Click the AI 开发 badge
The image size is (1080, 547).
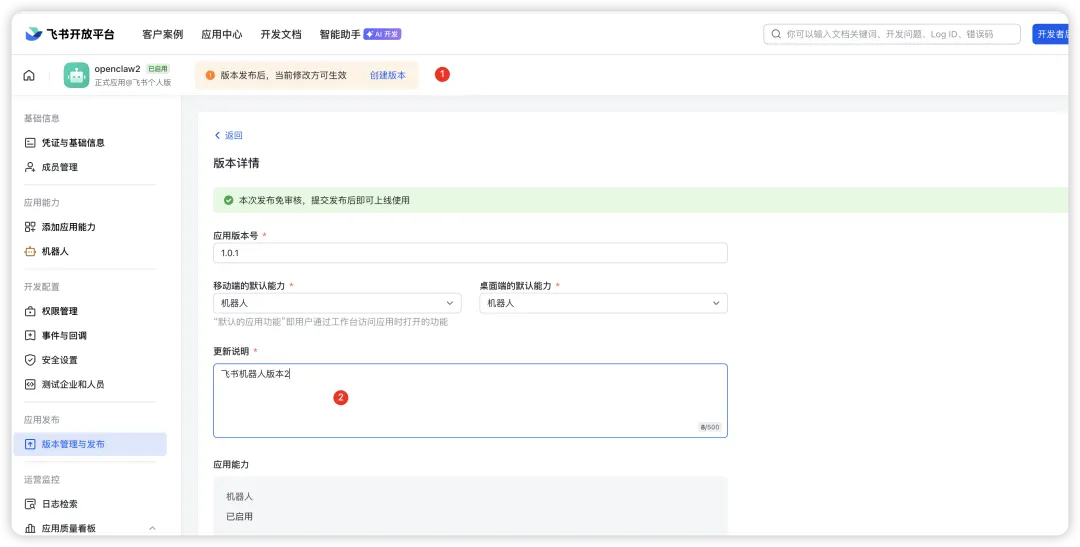(382, 34)
